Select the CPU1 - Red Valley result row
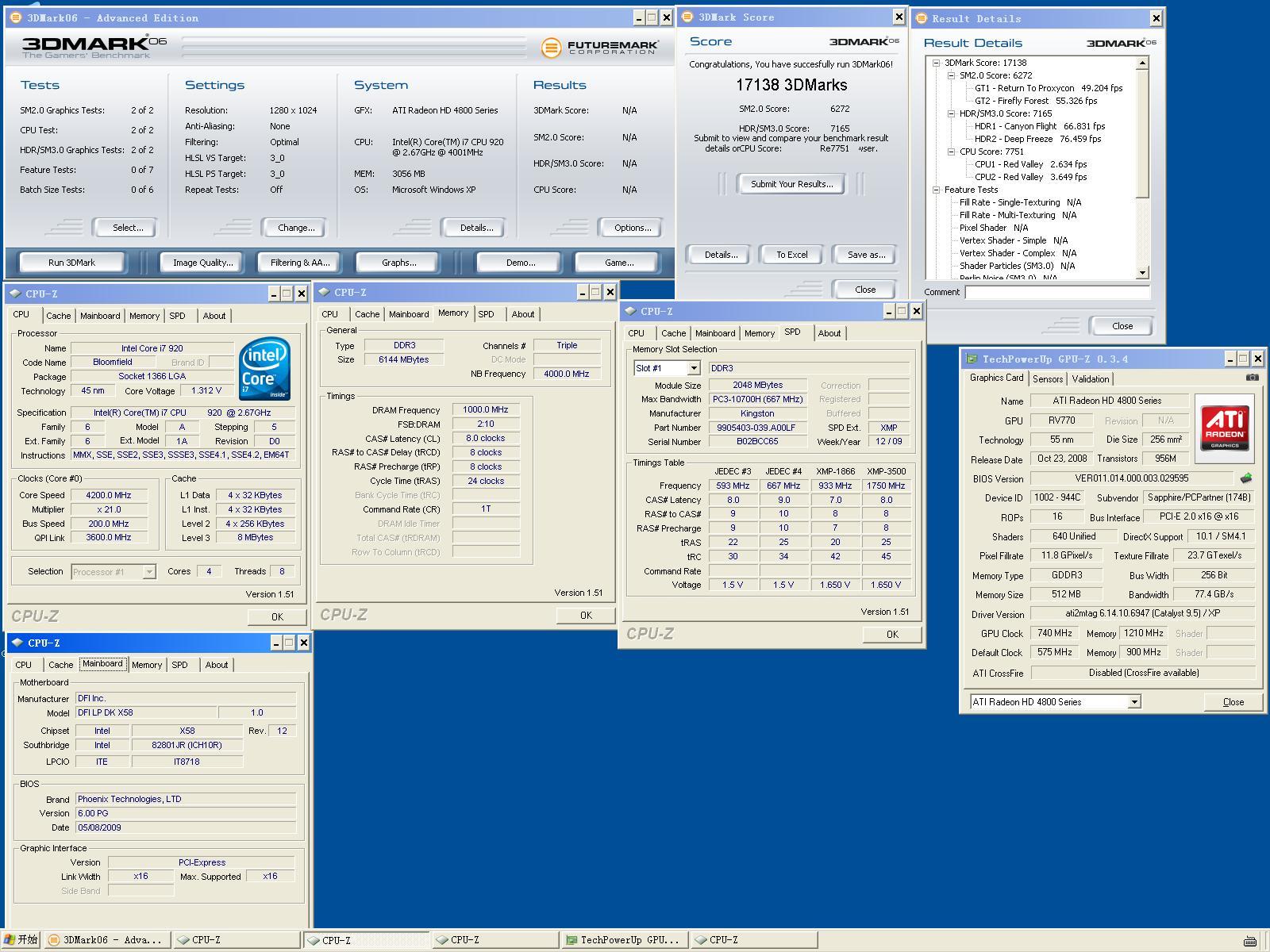Image resolution: width=1270 pixels, height=952 pixels. pyautogui.click(x=1030, y=164)
